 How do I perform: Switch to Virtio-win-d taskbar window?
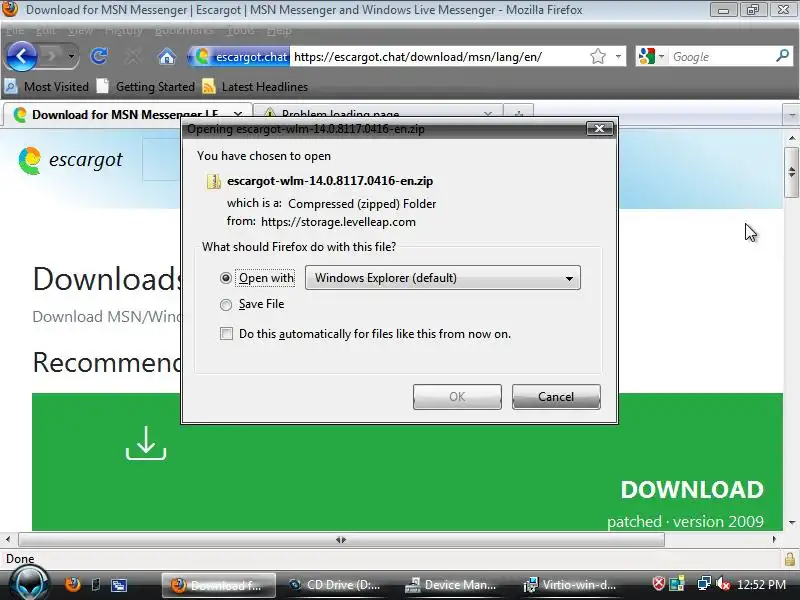pos(571,585)
